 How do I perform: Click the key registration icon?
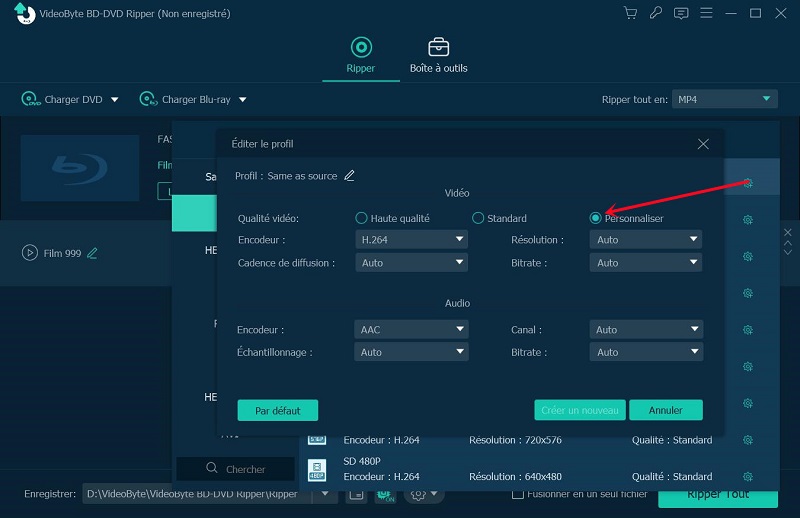point(656,13)
